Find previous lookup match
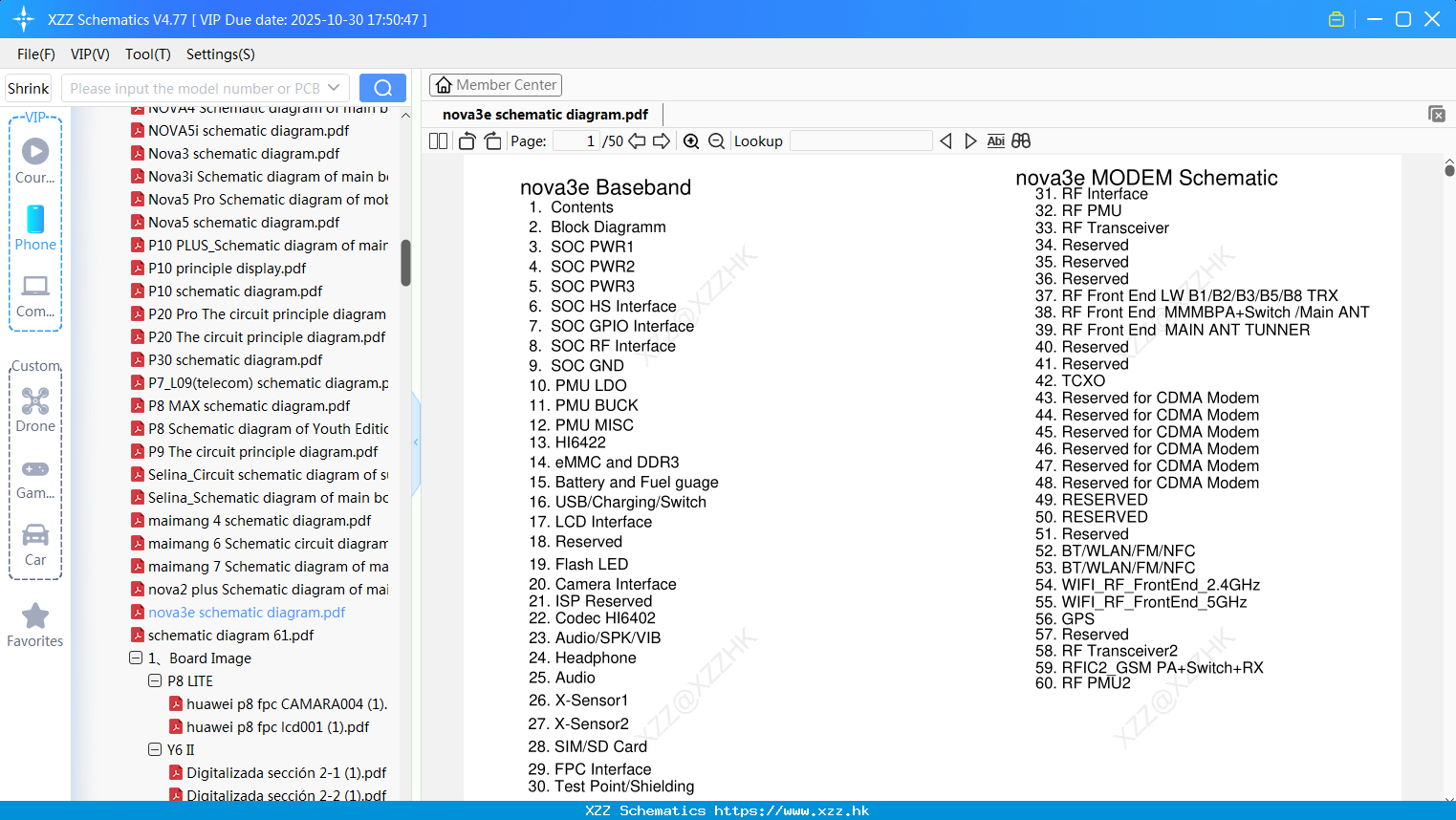1456x820 pixels. [x=945, y=141]
